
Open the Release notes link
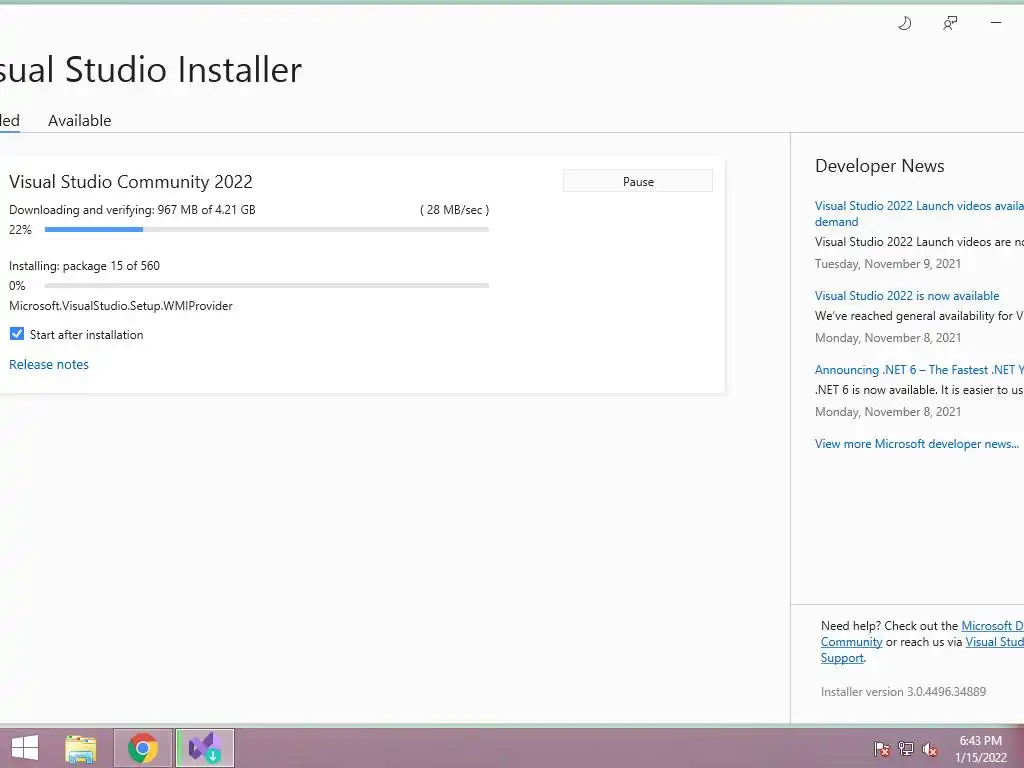(49, 364)
